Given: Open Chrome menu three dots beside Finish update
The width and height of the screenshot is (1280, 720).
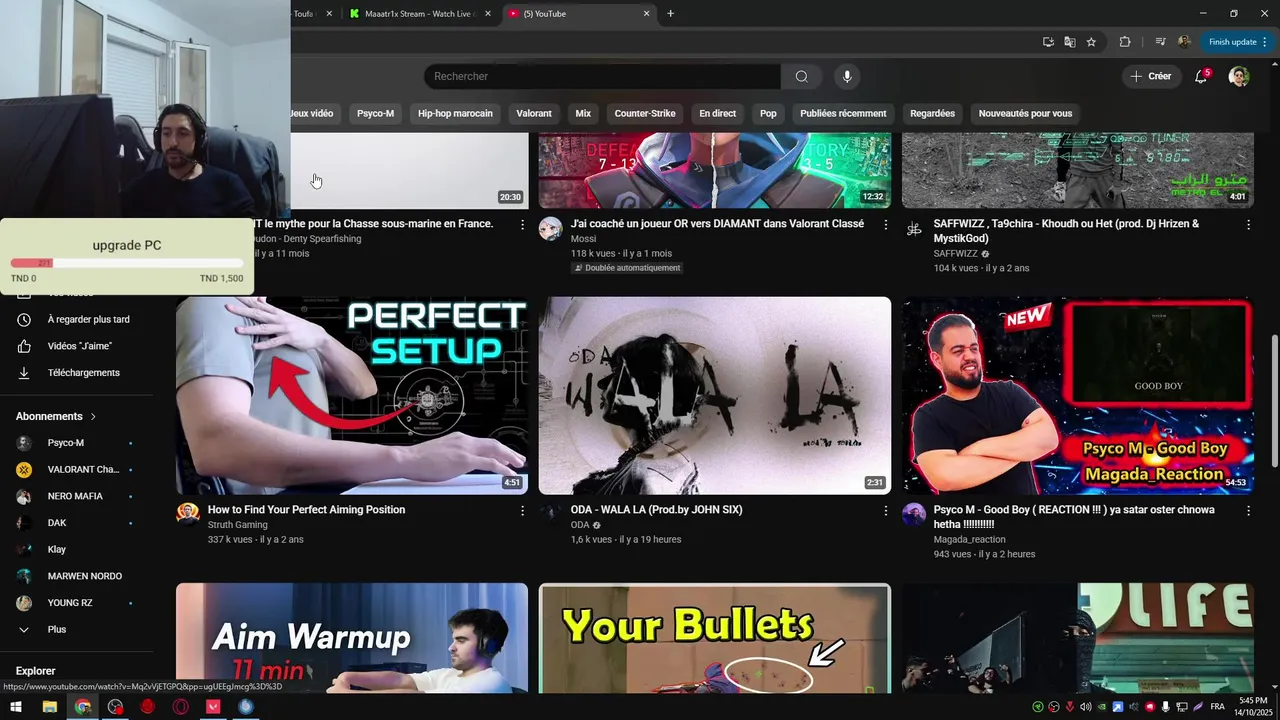Looking at the screenshot, I should pos(1264,42).
